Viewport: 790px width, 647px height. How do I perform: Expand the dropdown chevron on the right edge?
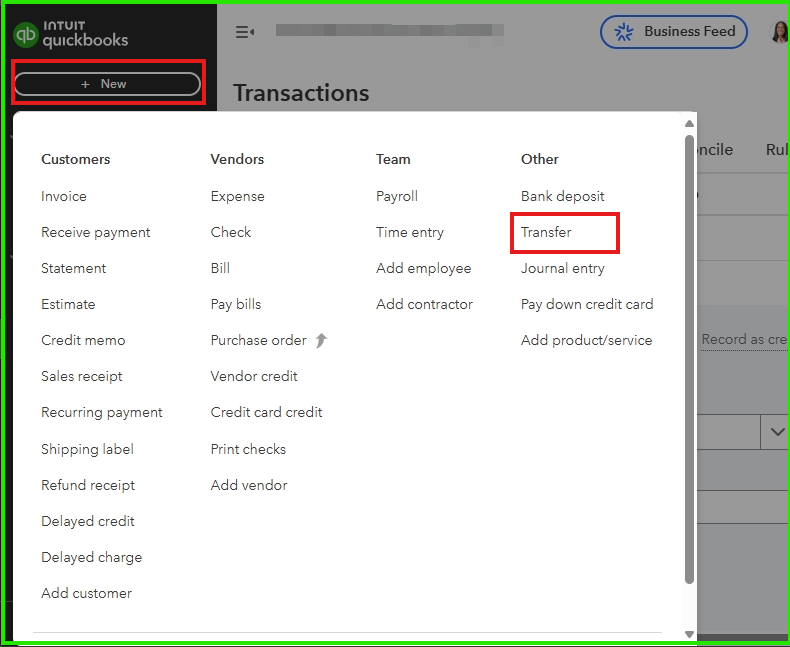click(777, 432)
